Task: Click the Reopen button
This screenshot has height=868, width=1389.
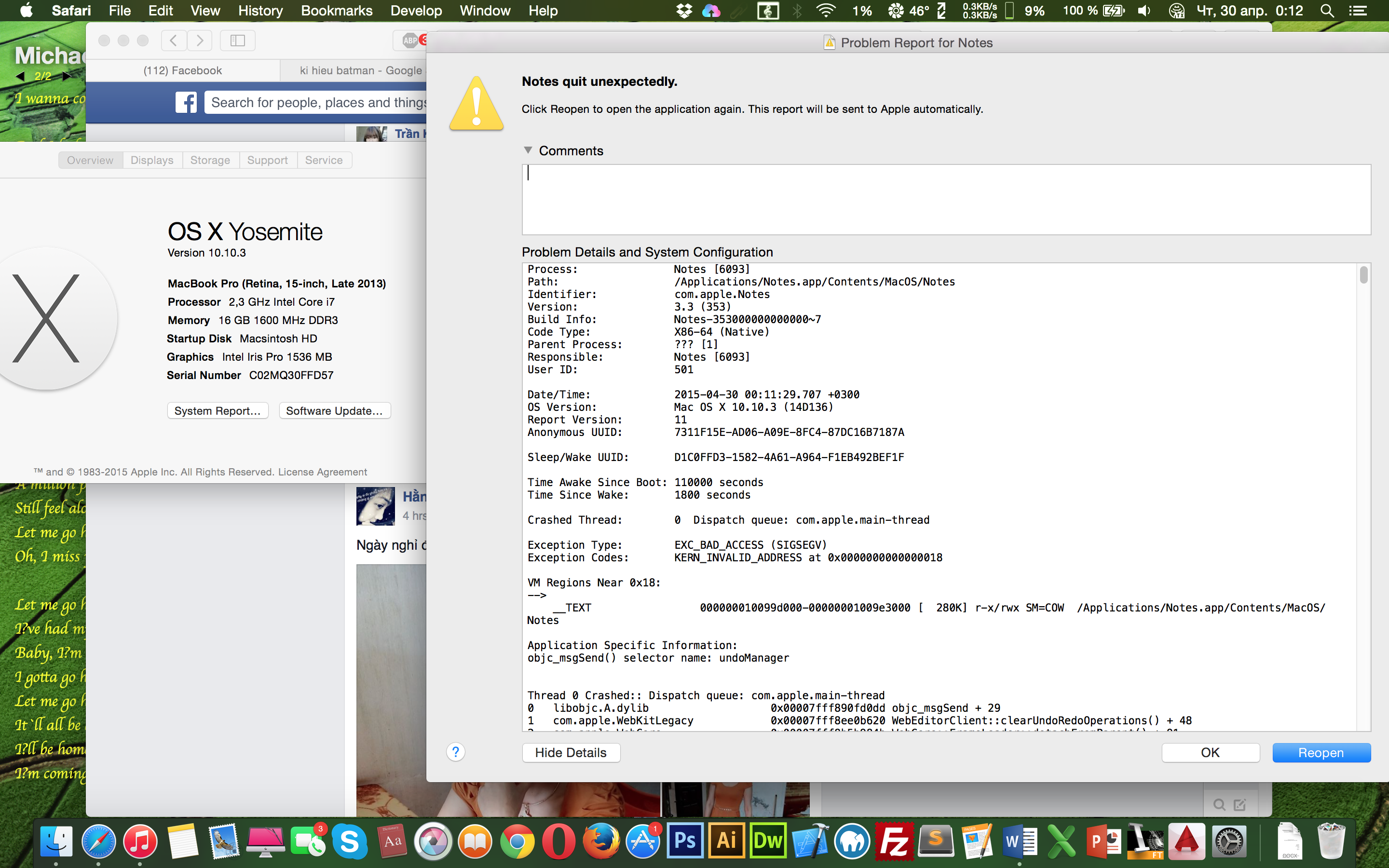Action: click(1321, 753)
